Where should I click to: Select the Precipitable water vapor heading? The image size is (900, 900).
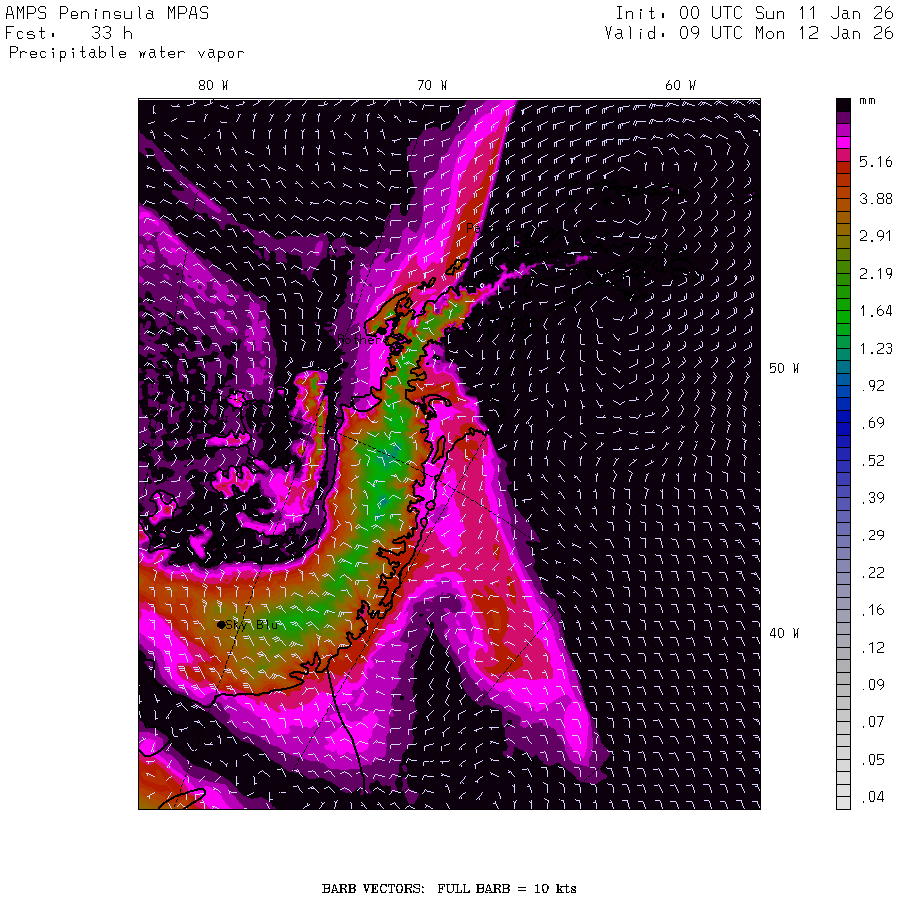click(126, 53)
